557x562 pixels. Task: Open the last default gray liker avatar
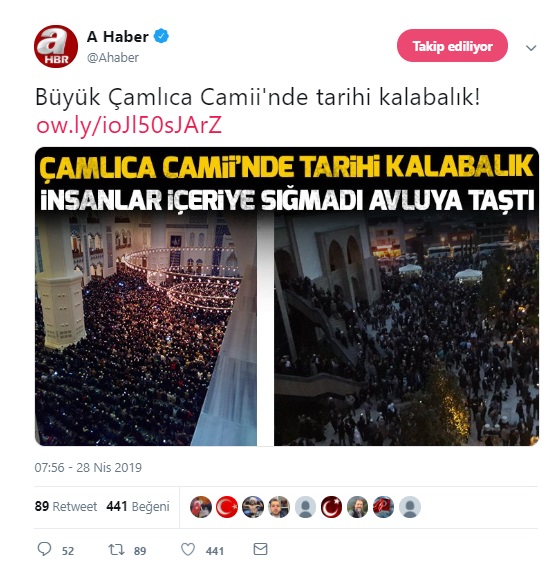(x=410, y=507)
